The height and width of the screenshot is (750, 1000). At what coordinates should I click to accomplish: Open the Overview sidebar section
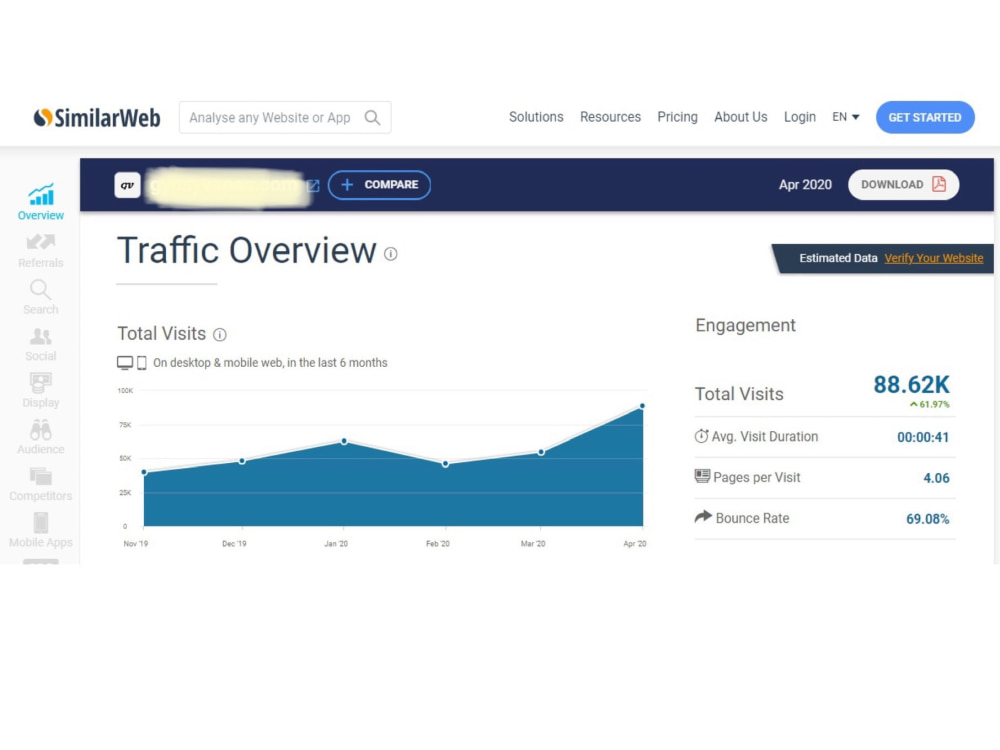(40, 203)
